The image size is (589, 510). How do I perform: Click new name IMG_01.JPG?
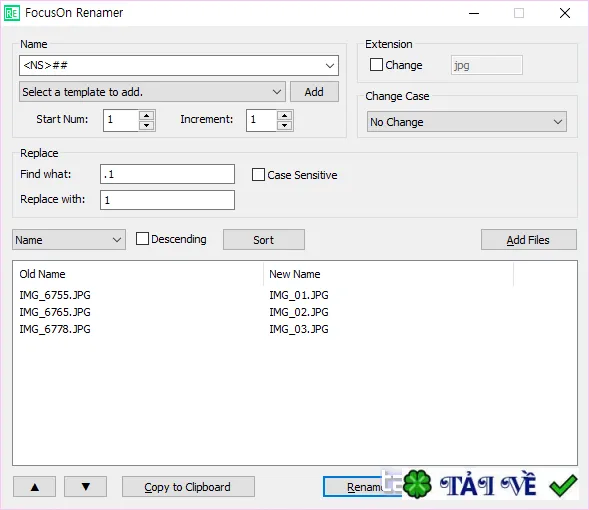(x=299, y=295)
